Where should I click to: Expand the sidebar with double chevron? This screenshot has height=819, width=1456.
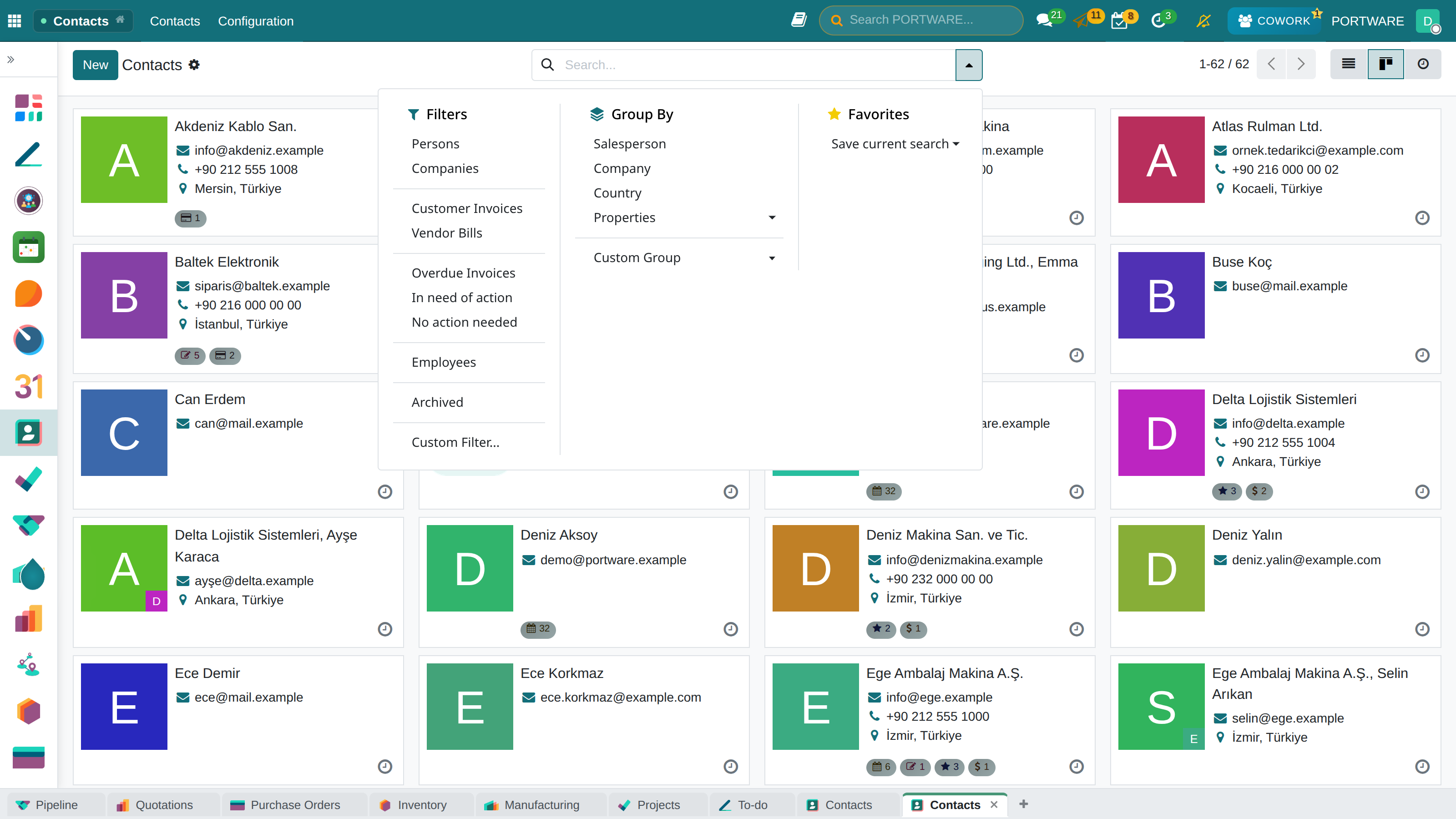pyautogui.click(x=11, y=59)
